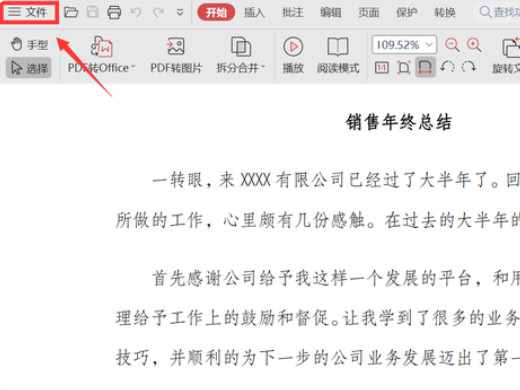Click the save disk icon
The image size is (520, 390).
(92, 12)
